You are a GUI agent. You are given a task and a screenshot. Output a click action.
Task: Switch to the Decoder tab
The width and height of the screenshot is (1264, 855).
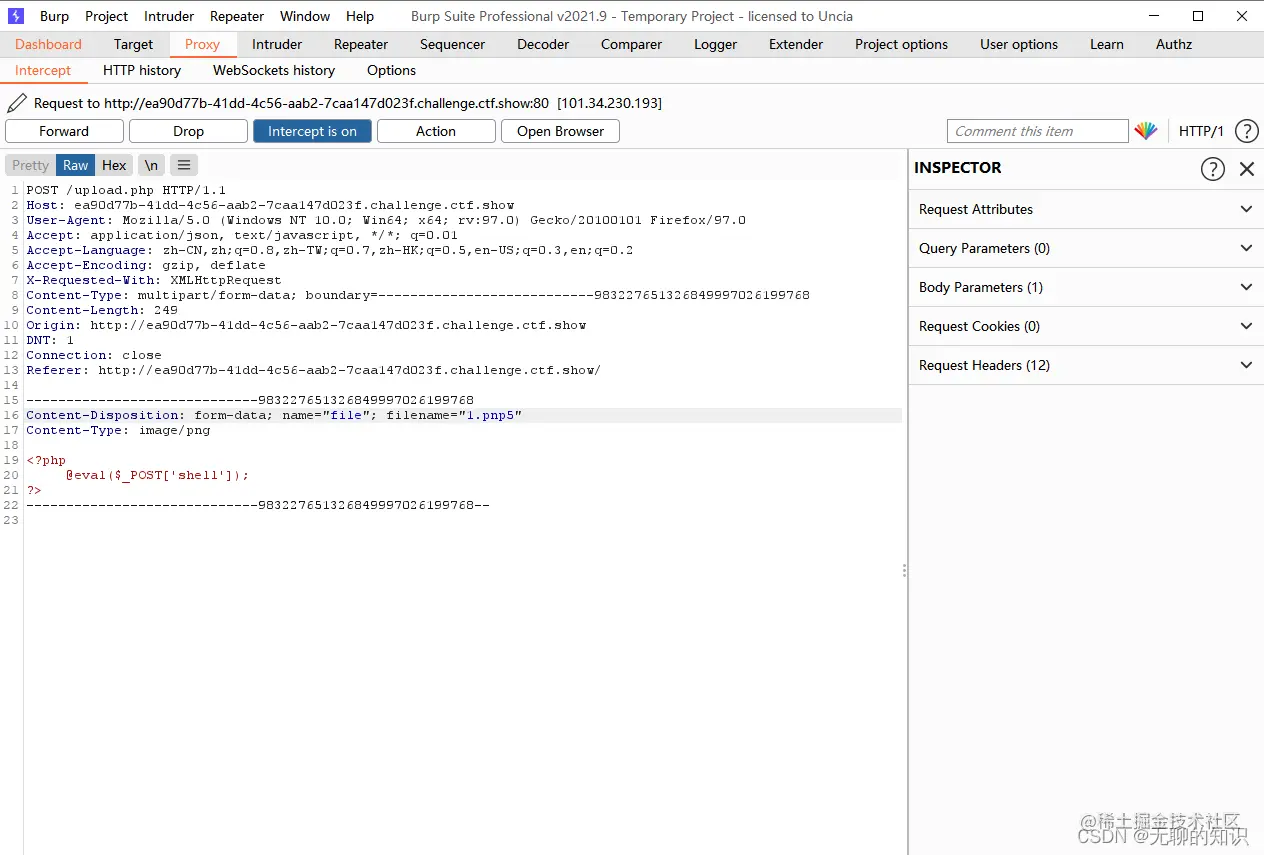pyautogui.click(x=543, y=44)
